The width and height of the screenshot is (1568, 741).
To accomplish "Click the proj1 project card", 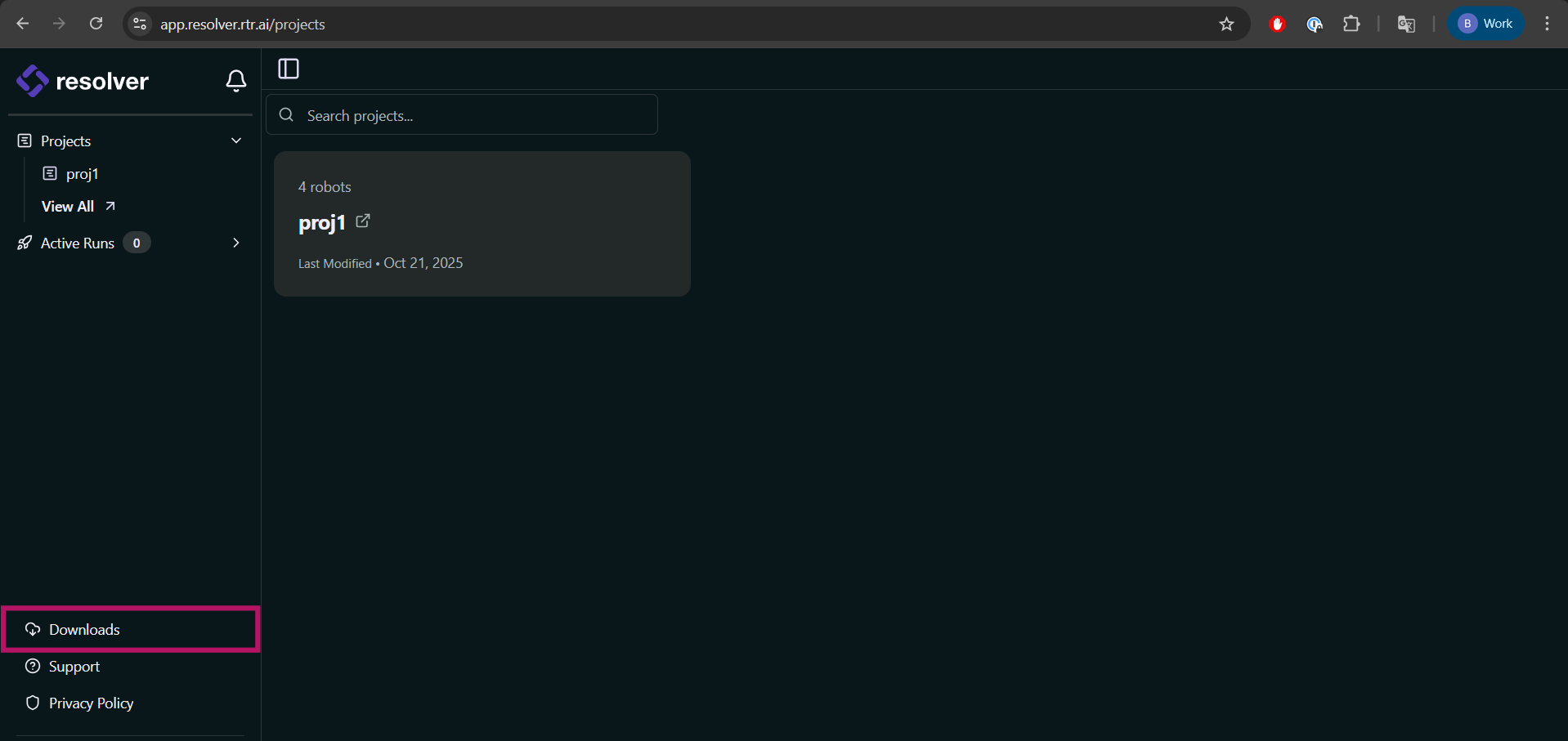I will [x=482, y=224].
